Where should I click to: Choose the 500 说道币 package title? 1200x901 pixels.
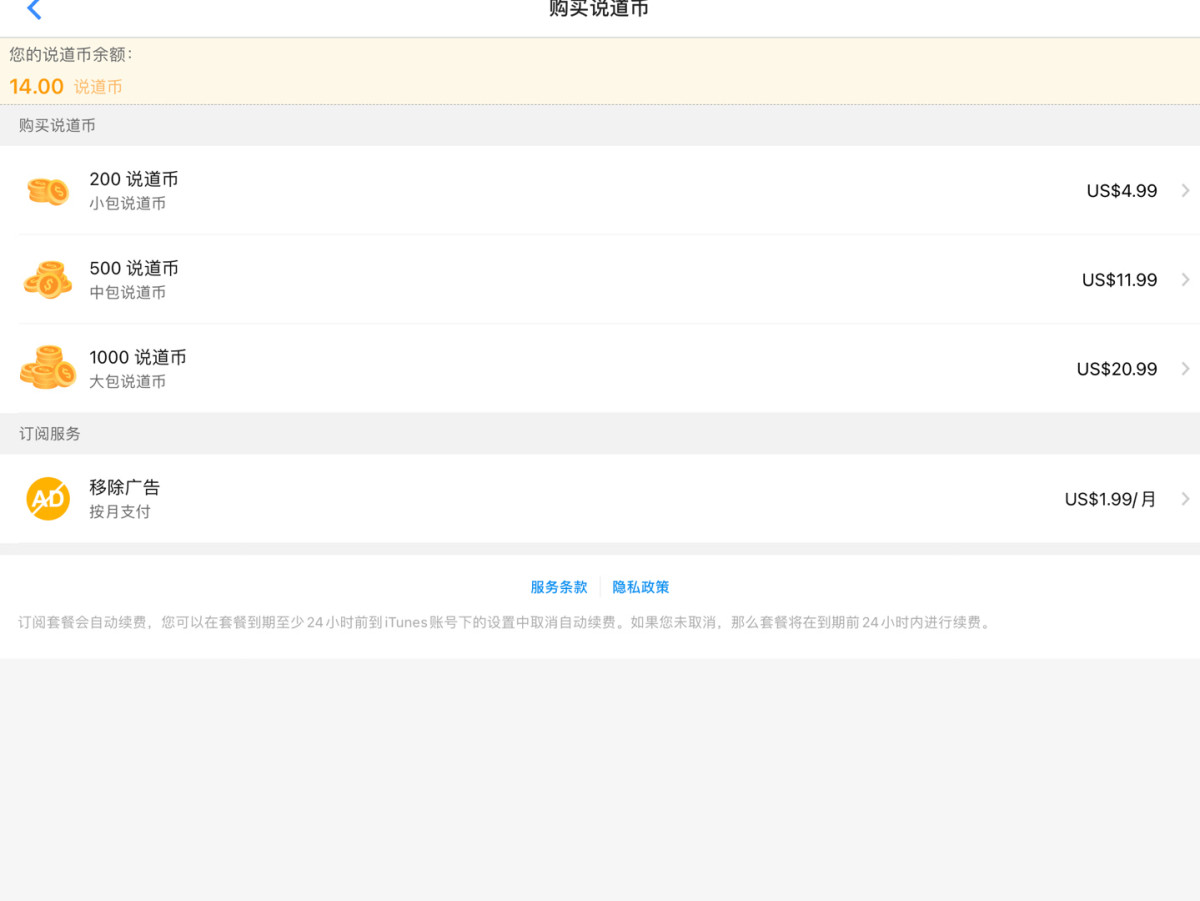(134, 268)
